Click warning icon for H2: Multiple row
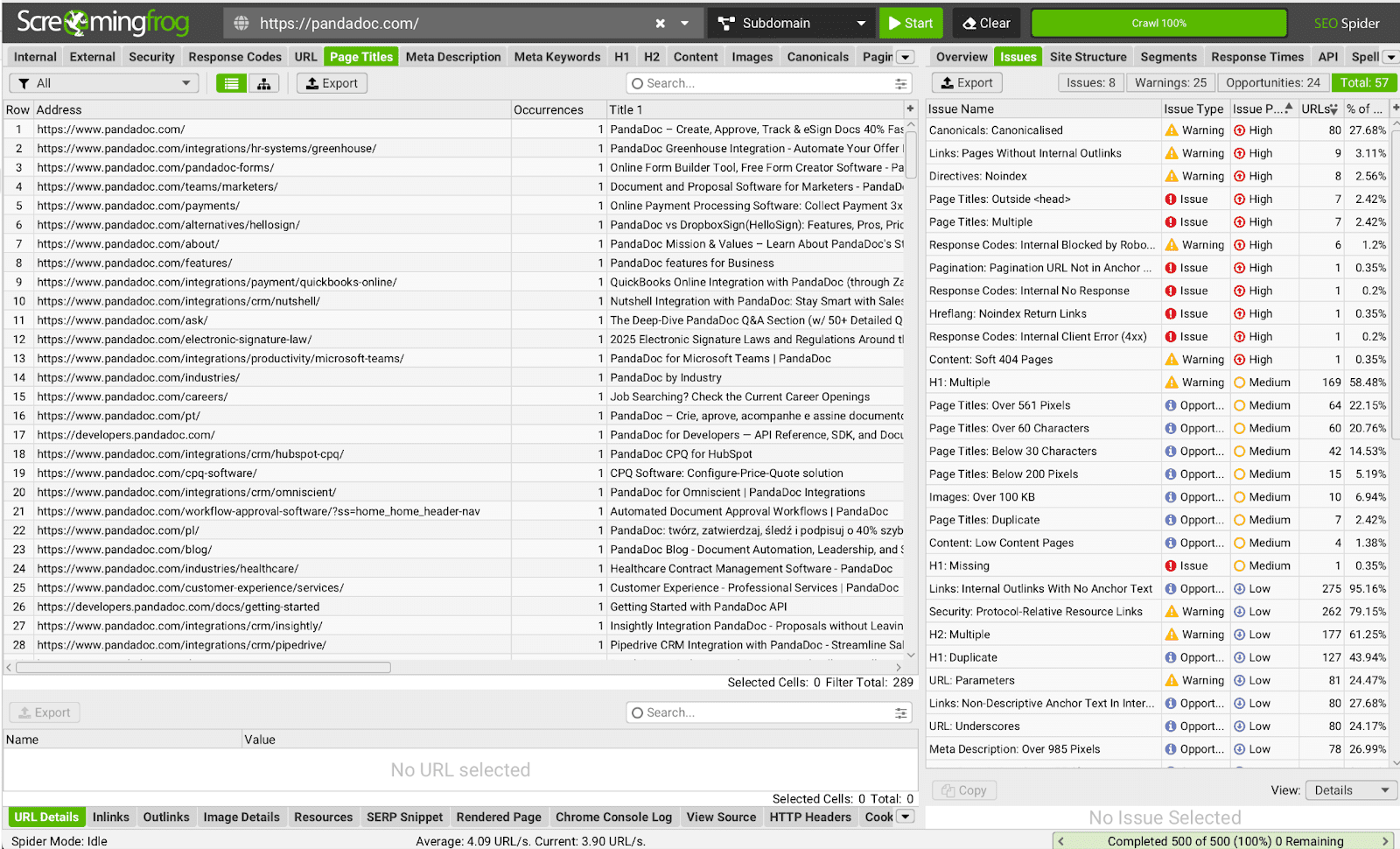This screenshot has height=849, width=1400. pyautogui.click(x=1172, y=635)
